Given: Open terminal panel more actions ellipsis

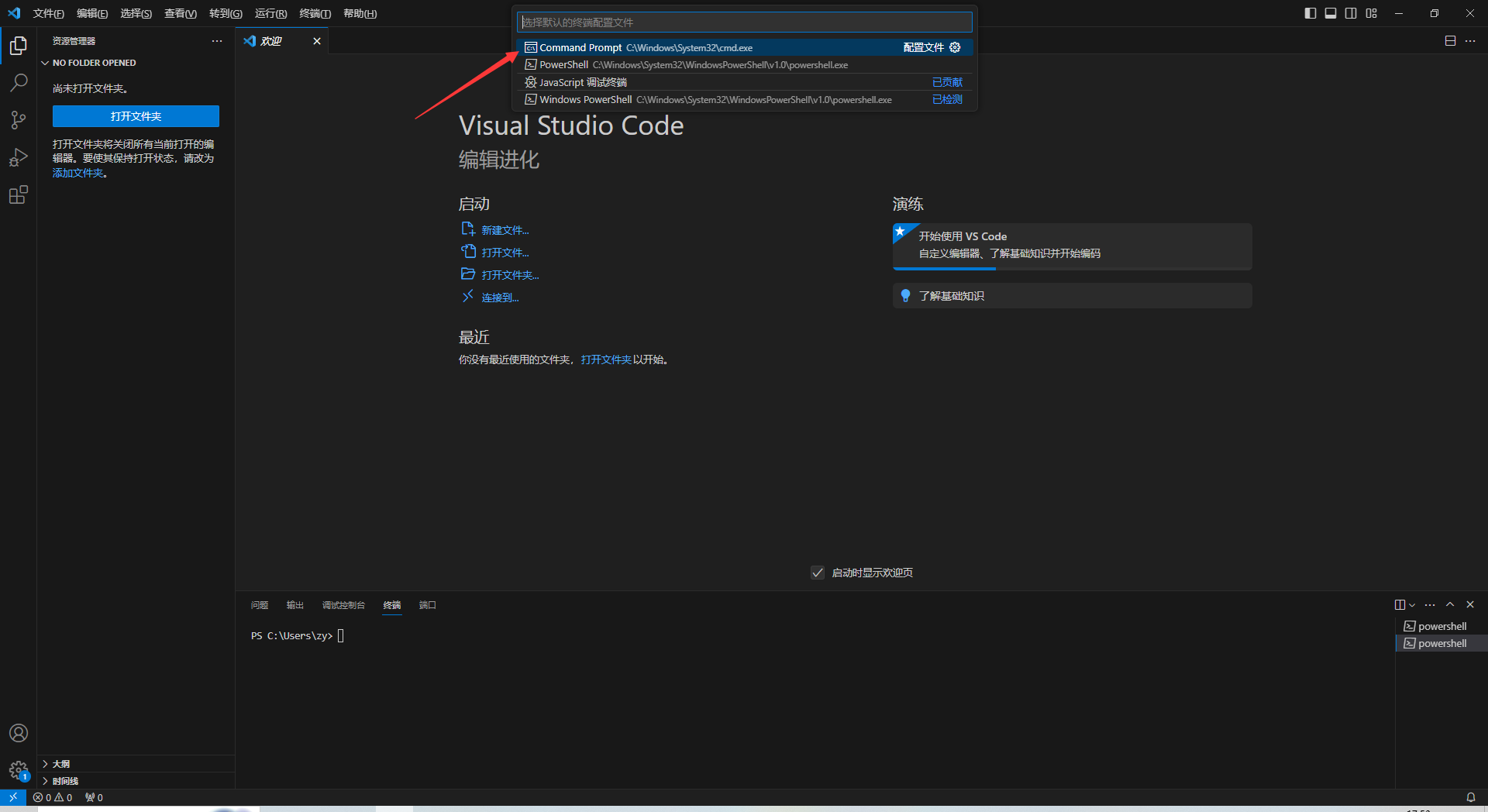Looking at the screenshot, I should [1430, 604].
